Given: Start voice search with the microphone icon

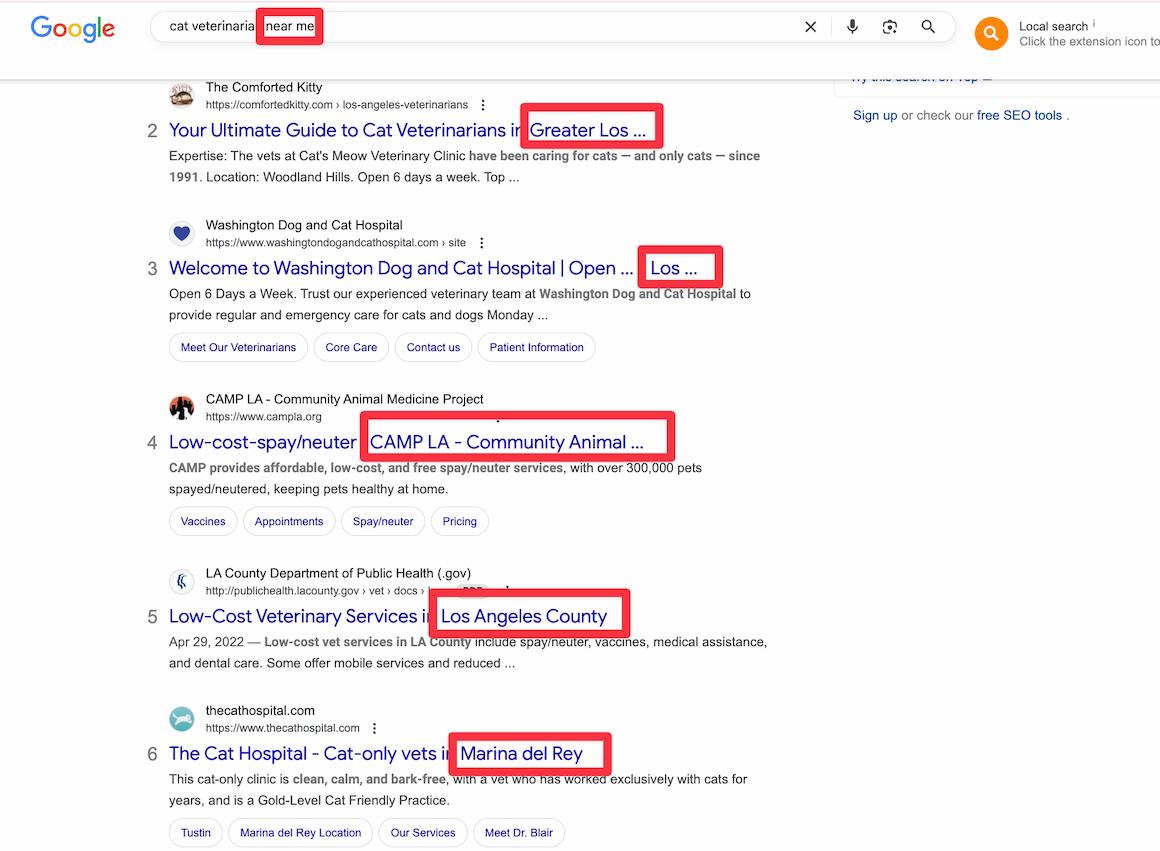Looking at the screenshot, I should click(x=852, y=27).
